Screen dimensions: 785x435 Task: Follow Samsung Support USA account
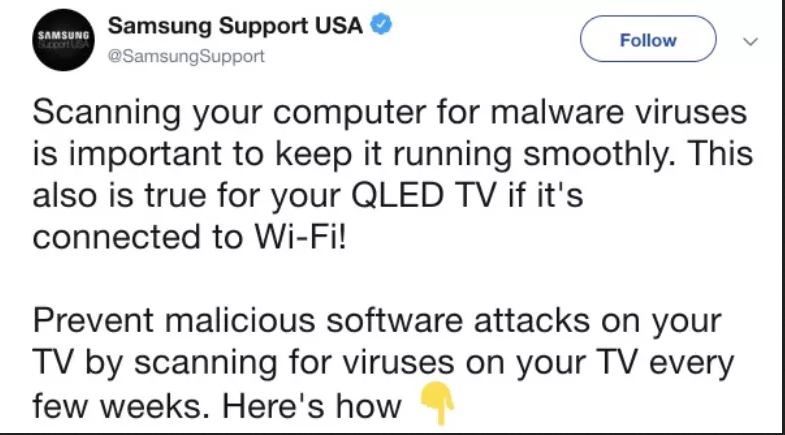(648, 39)
